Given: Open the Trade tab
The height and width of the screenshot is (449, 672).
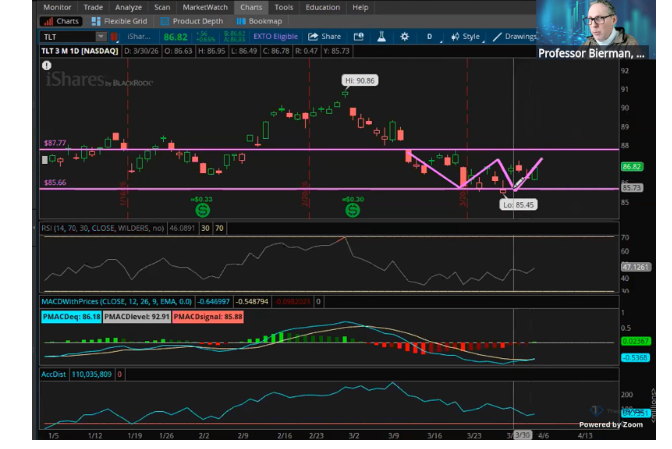Looking at the screenshot, I should (x=93, y=7).
